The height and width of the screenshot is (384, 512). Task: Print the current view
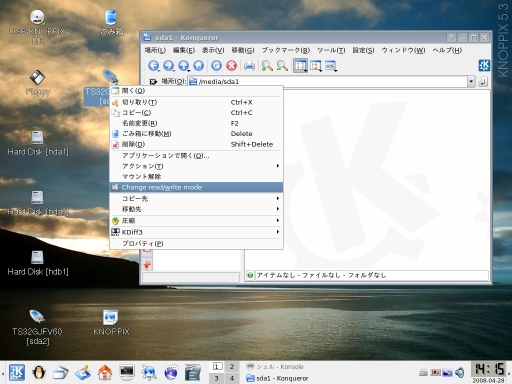click(x=249, y=65)
